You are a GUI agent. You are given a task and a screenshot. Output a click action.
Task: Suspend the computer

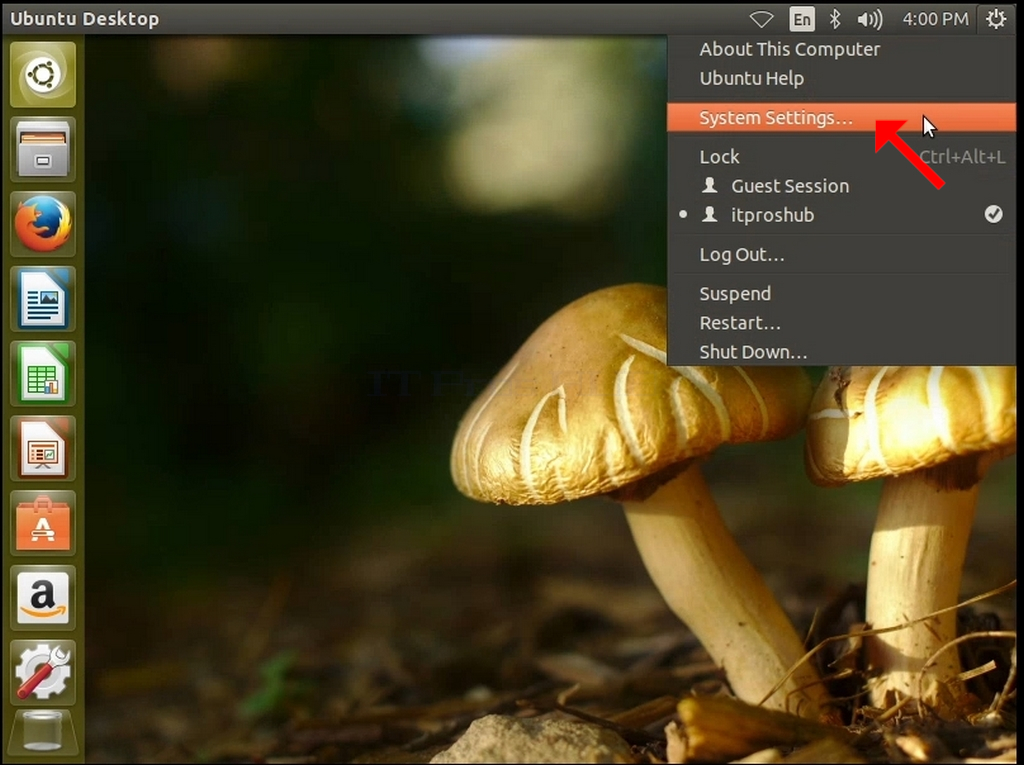pyautogui.click(x=841, y=293)
